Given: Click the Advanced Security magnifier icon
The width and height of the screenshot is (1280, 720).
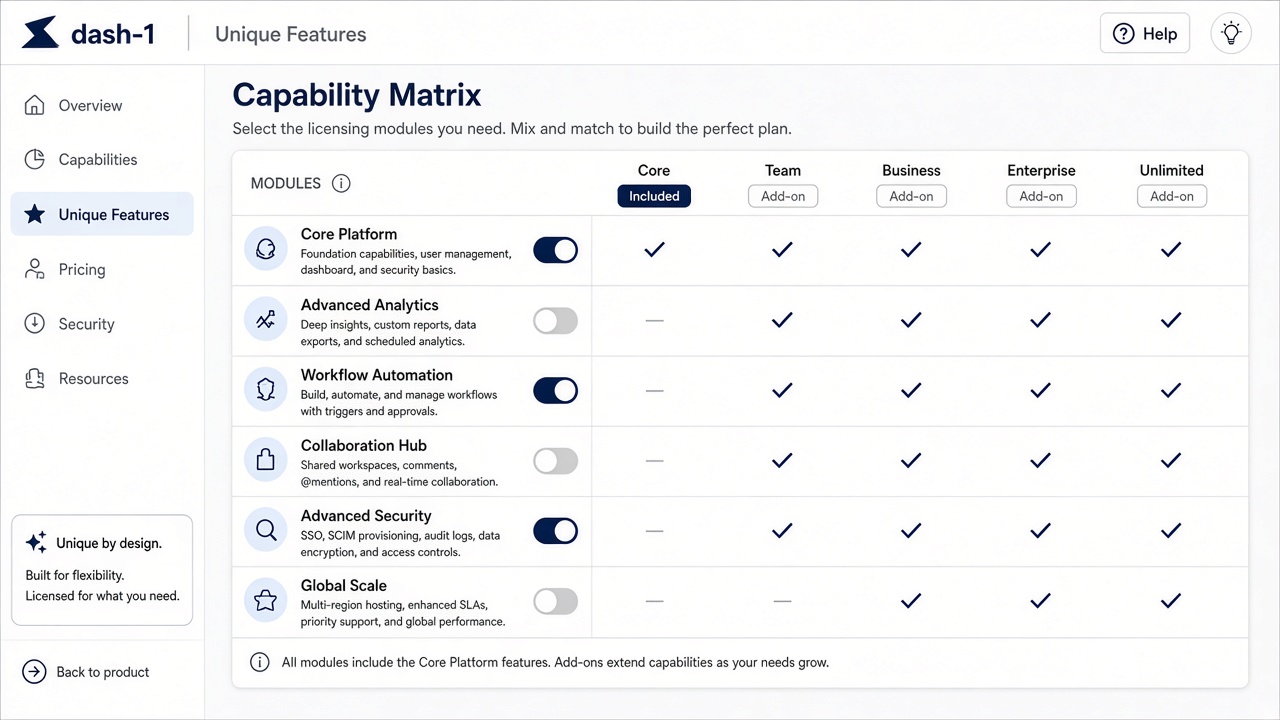Looking at the screenshot, I should point(266,531).
